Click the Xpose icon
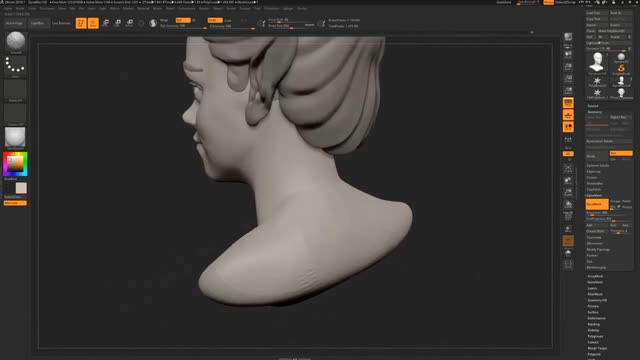Image resolution: width=640 pixels, height=360 pixels. coord(568,265)
